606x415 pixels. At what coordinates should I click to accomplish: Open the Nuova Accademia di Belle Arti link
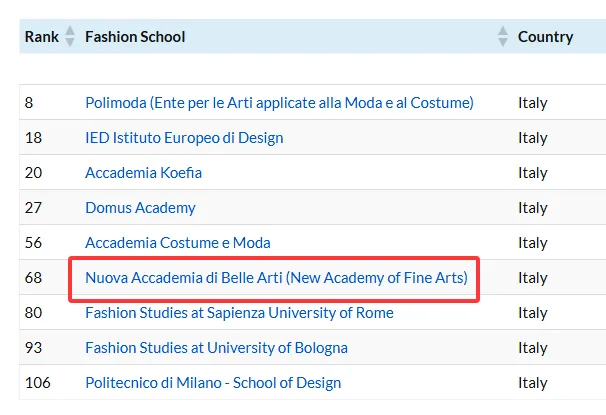[276, 278]
